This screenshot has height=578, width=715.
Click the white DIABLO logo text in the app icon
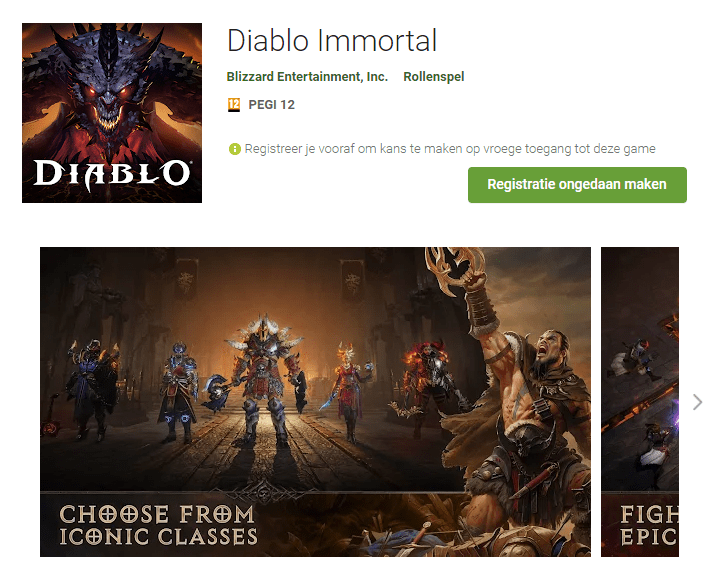click(x=112, y=172)
